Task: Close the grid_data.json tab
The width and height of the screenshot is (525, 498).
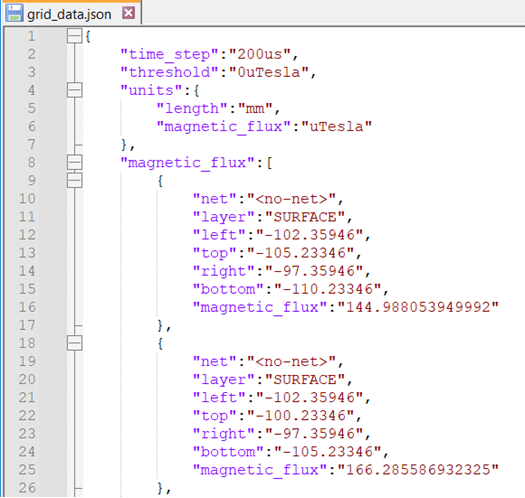Action: click(129, 13)
